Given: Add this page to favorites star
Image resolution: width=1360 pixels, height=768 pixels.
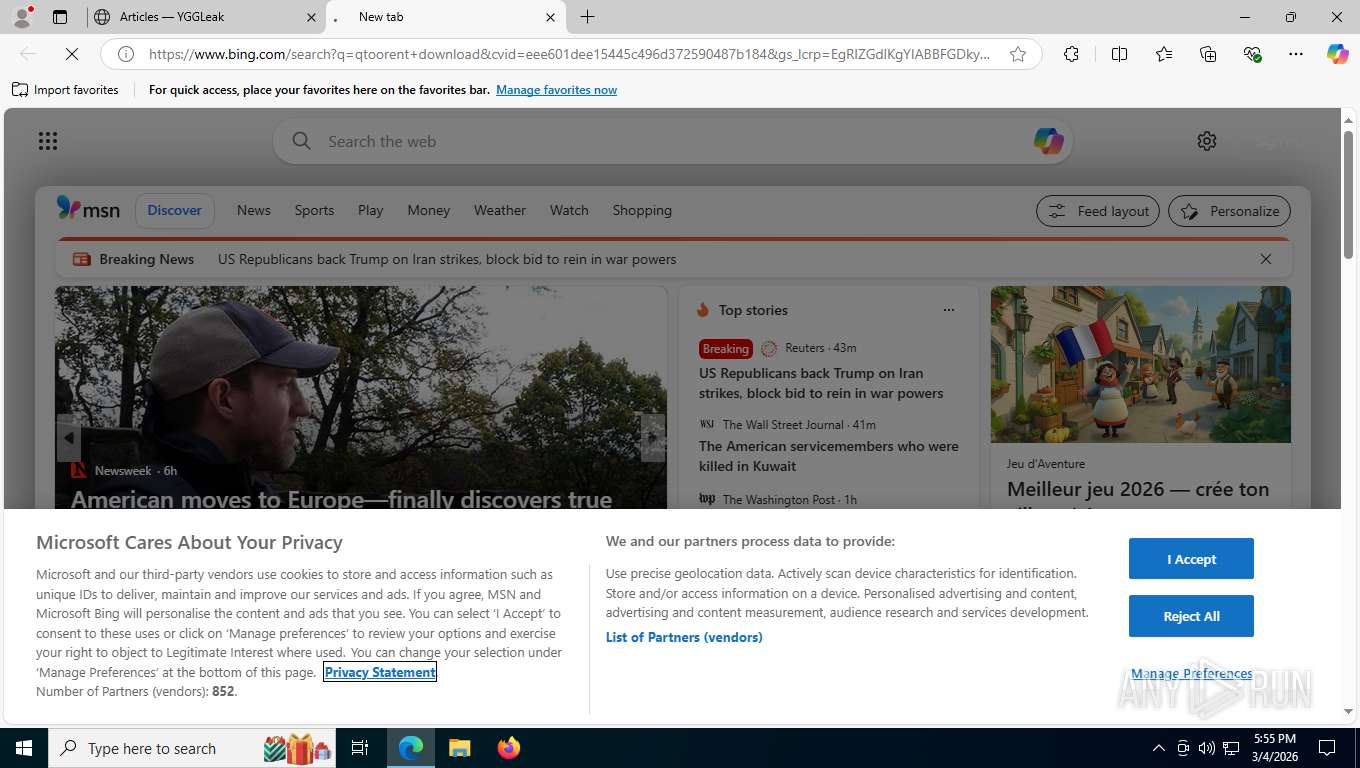Looking at the screenshot, I should click(x=1018, y=54).
